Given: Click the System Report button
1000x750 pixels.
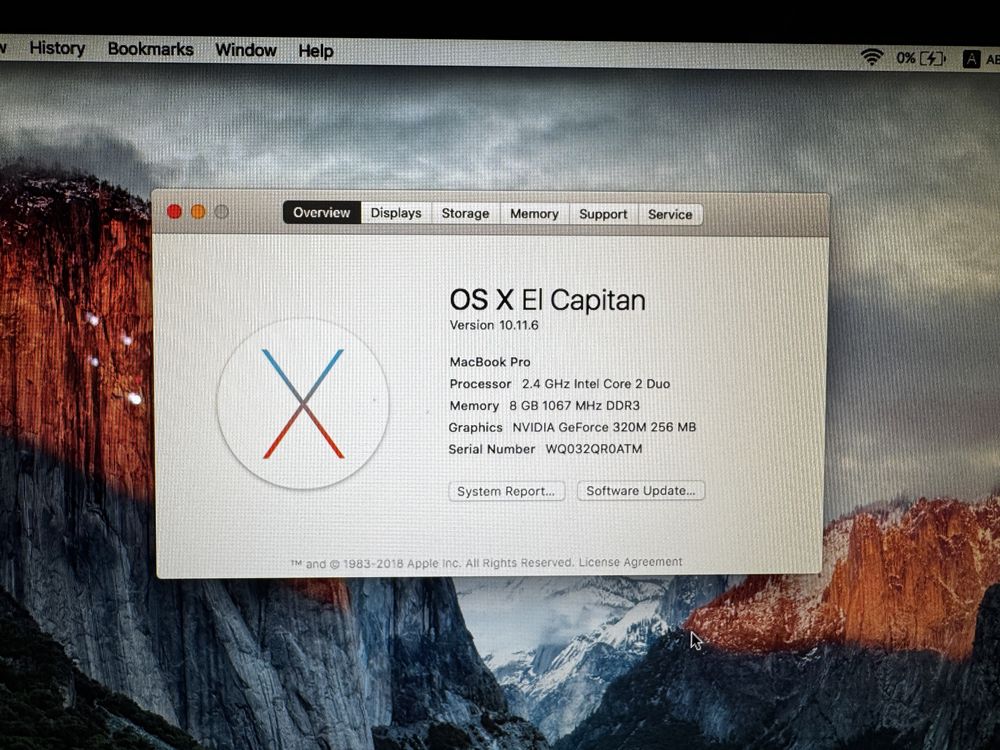Looking at the screenshot, I should click(506, 491).
